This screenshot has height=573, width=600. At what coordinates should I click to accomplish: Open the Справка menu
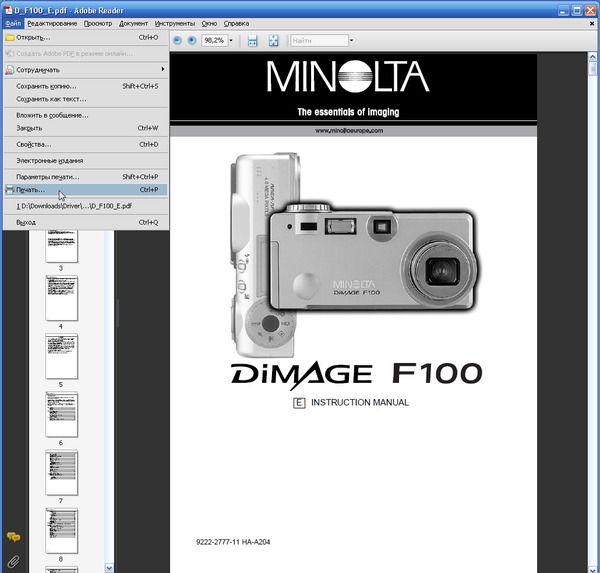point(236,24)
